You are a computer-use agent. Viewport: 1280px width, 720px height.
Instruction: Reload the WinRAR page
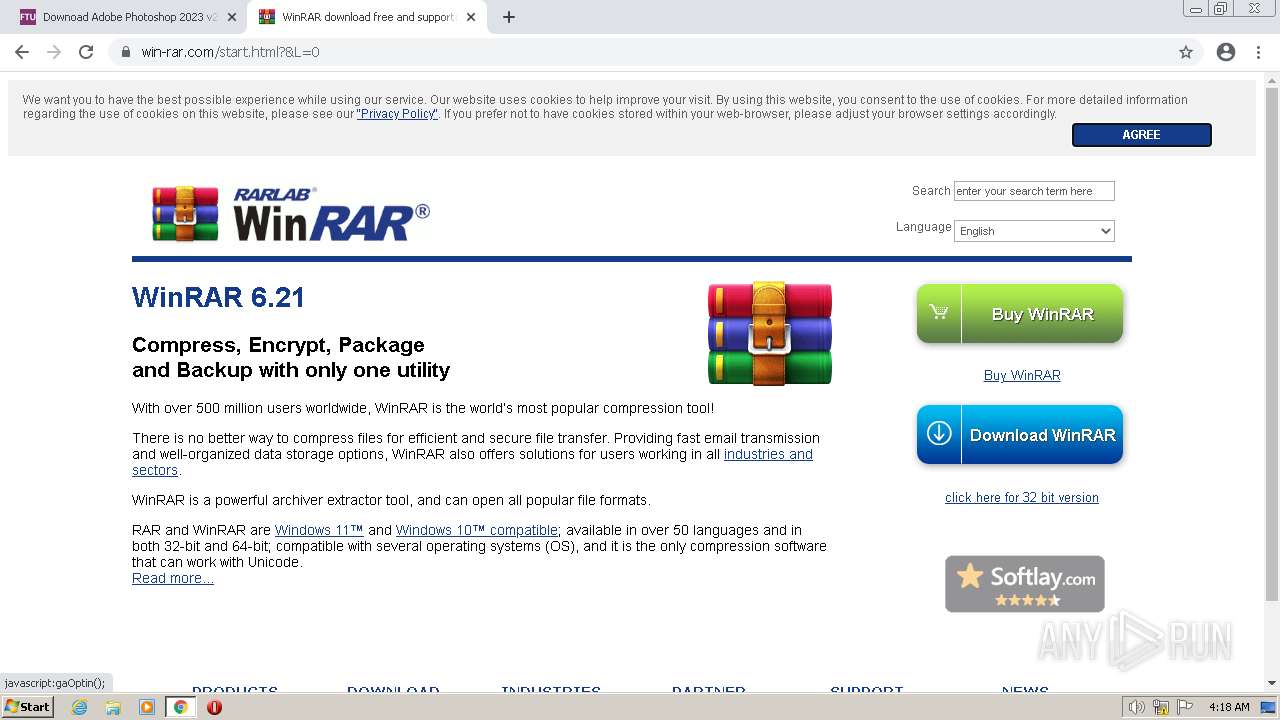point(86,52)
